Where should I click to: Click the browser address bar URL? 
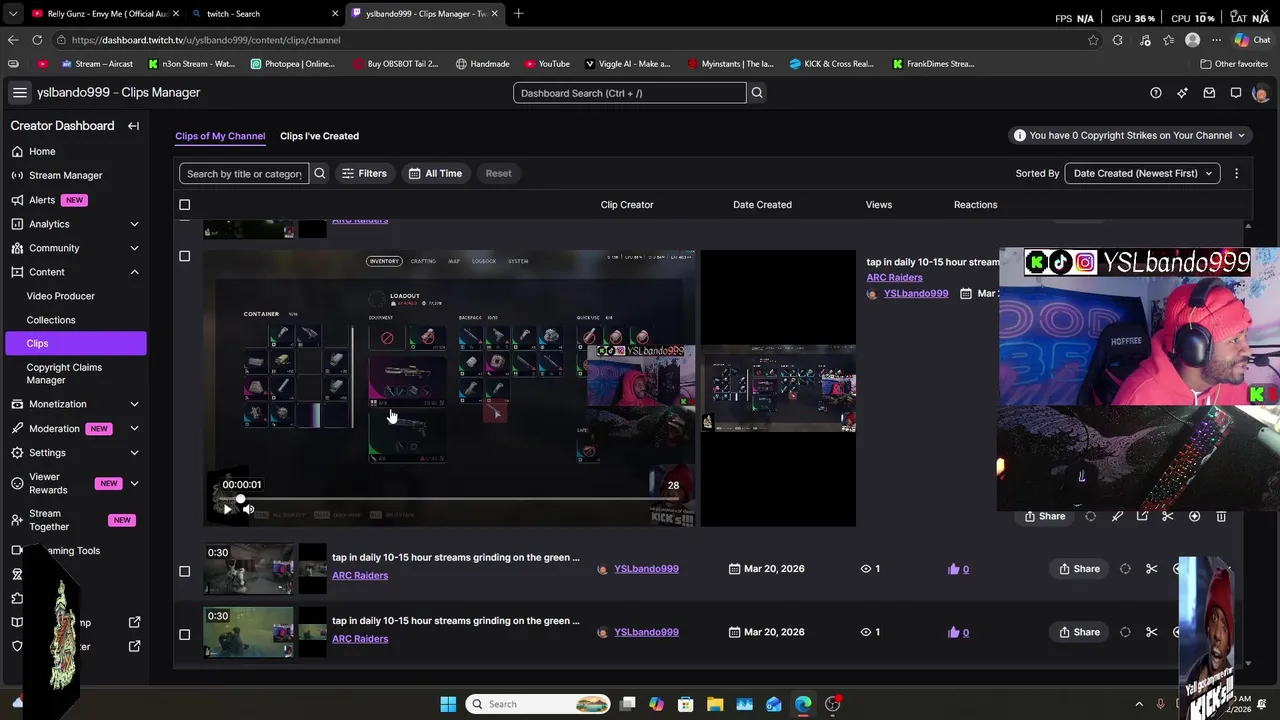[206, 40]
